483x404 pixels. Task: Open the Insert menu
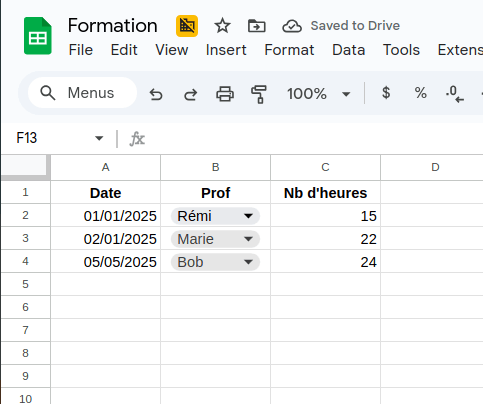(x=226, y=50)
